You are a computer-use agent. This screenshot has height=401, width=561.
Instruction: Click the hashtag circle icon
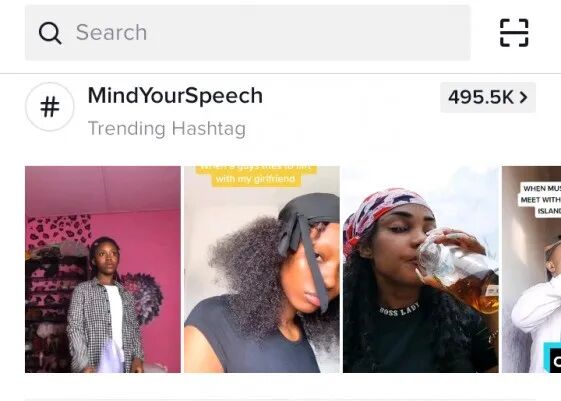[50, 107]
